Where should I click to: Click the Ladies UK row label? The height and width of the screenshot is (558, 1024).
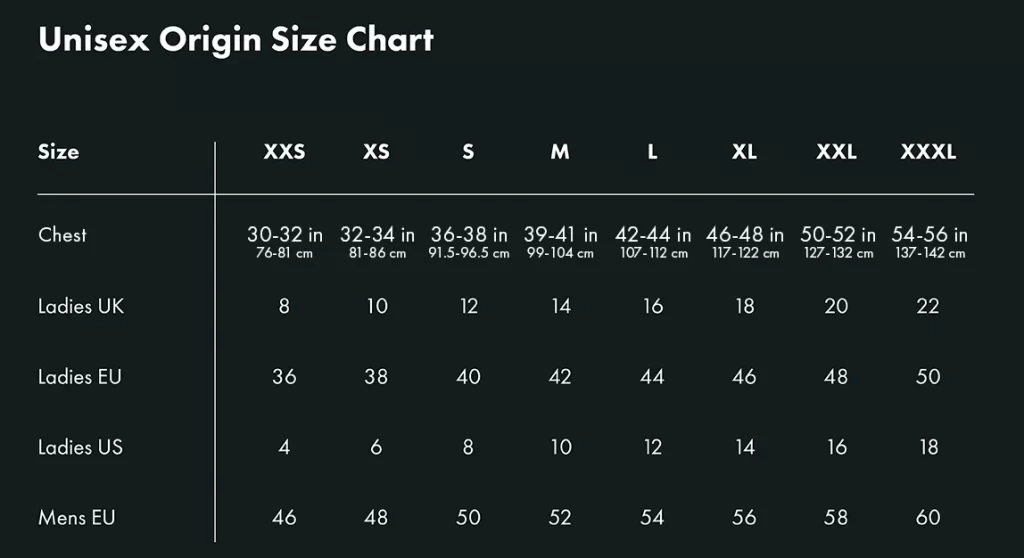(x=81, y=306)
